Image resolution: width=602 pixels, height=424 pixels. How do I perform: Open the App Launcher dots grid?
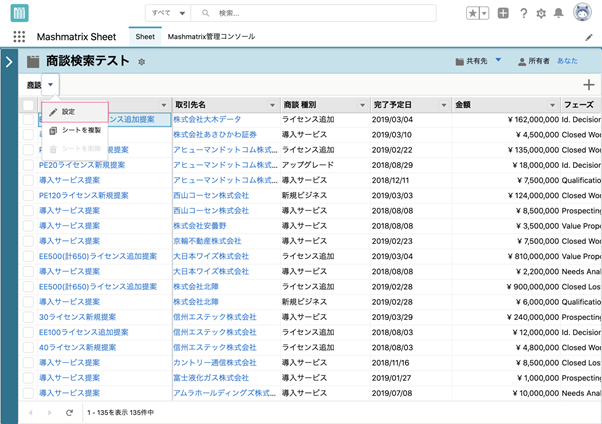pos(19,36)
